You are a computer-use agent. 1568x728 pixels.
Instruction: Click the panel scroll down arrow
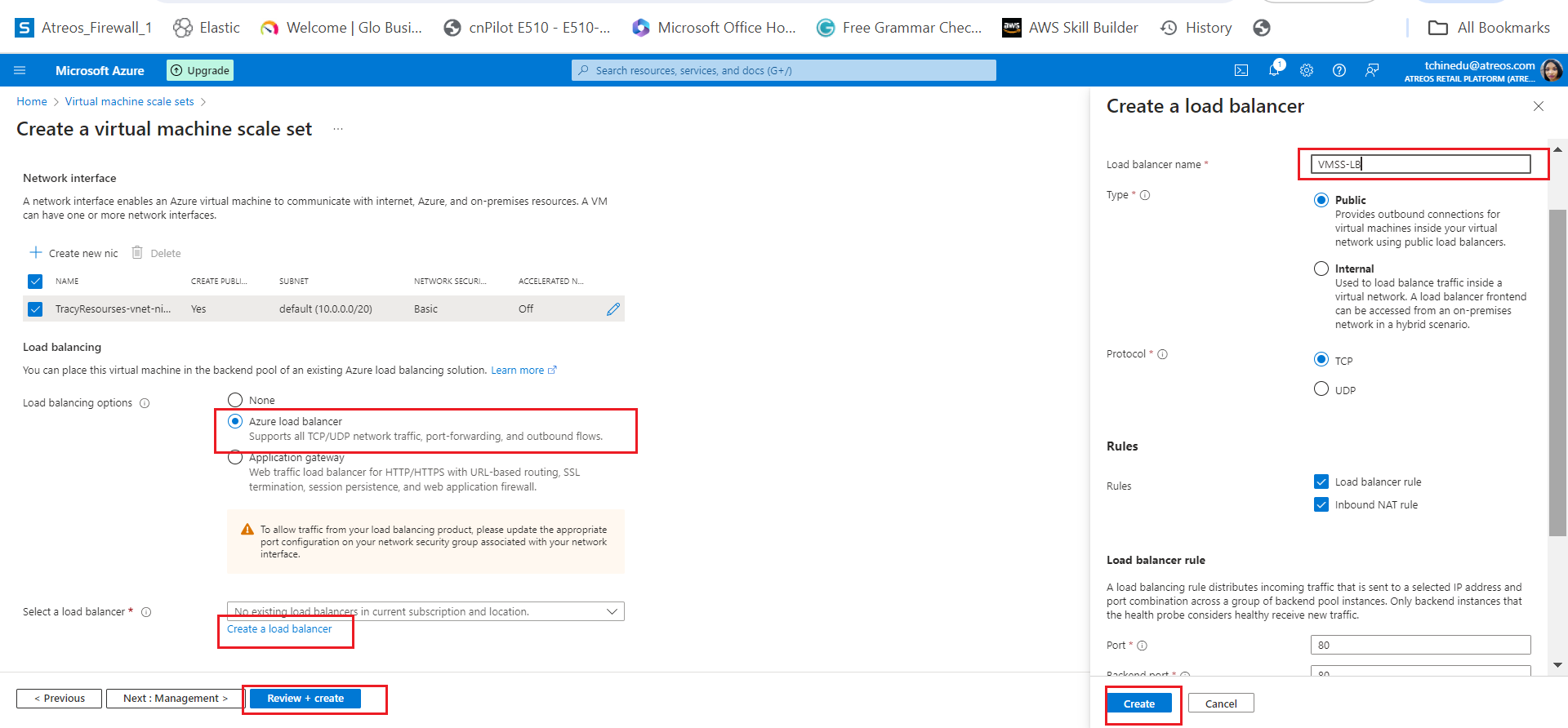click(1557, 665)
